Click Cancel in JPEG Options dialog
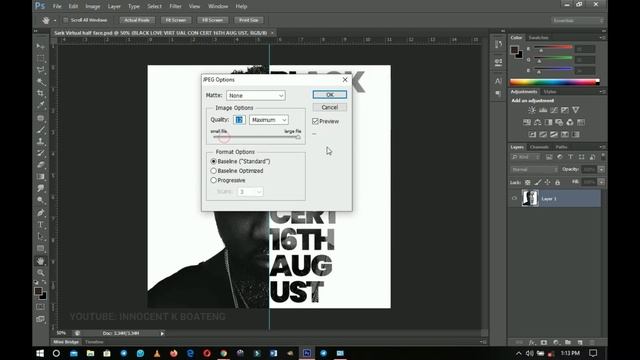 point(330,107)
